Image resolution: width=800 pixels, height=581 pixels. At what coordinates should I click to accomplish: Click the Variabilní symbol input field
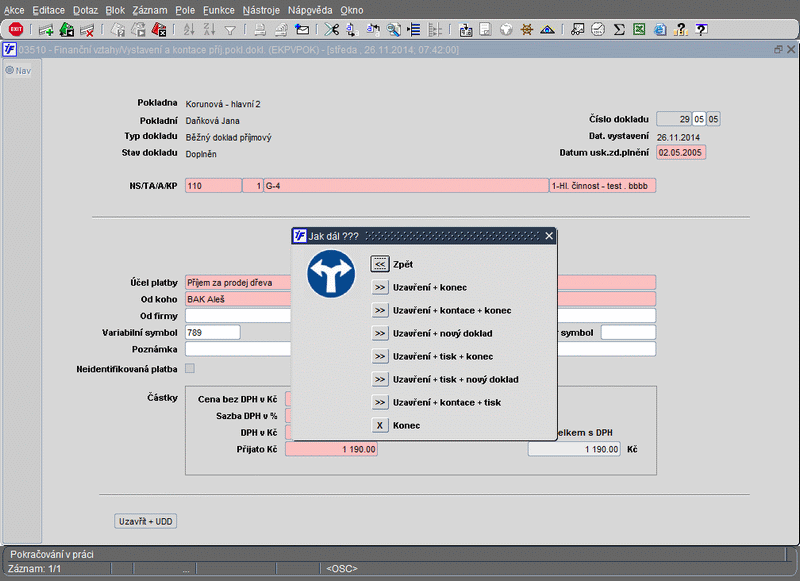point(213,332)
